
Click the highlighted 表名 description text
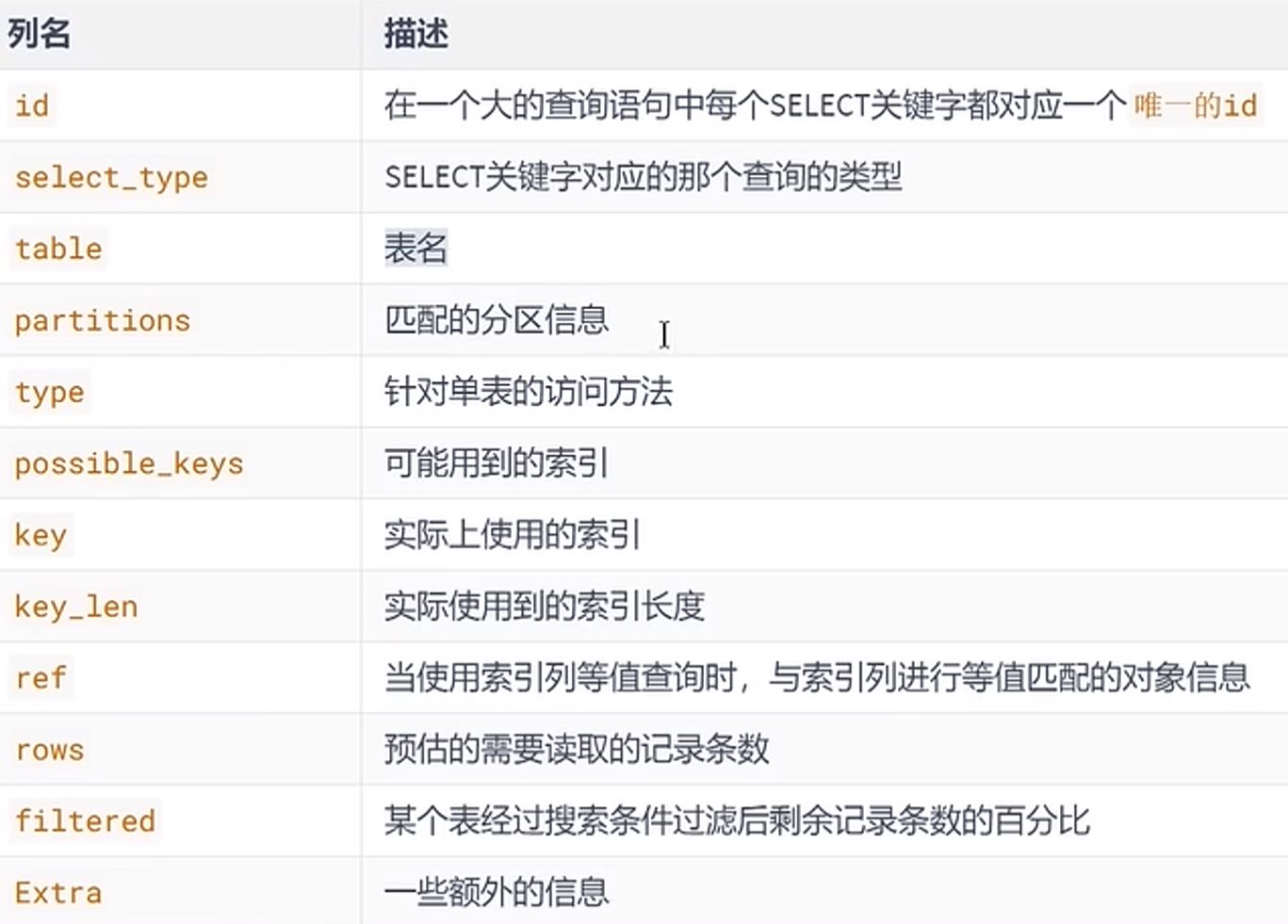pyautogui.click(x=416, y=249)
